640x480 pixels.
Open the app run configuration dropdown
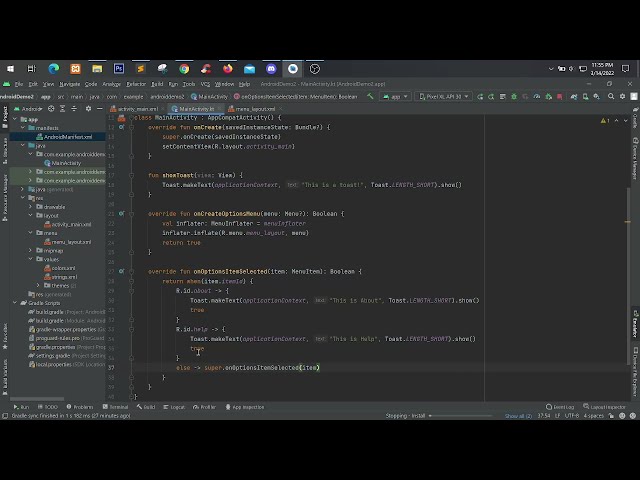(395, 97)
